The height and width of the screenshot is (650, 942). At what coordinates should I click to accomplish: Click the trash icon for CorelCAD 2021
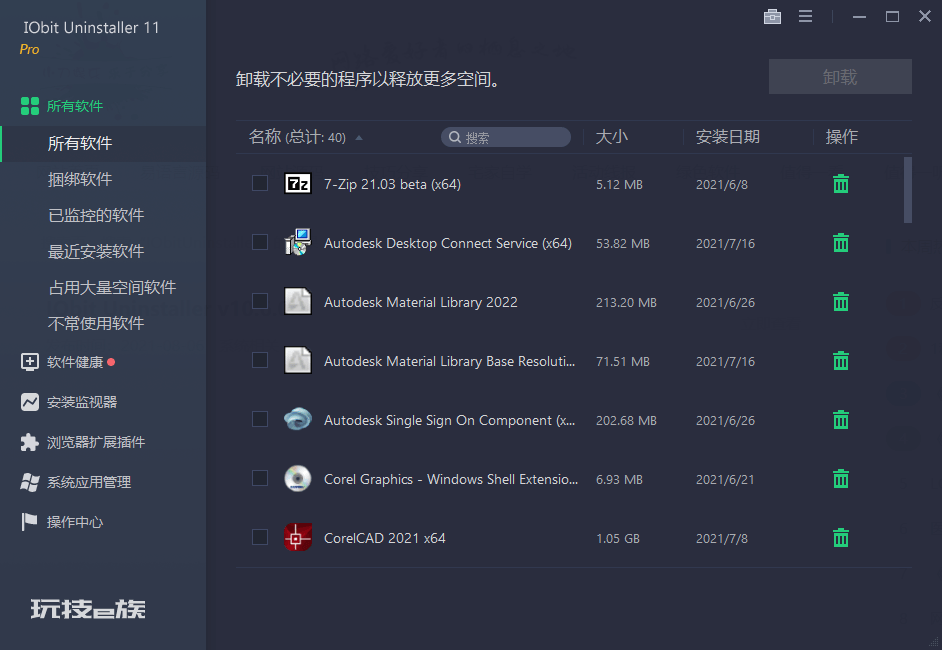[841, 538]
